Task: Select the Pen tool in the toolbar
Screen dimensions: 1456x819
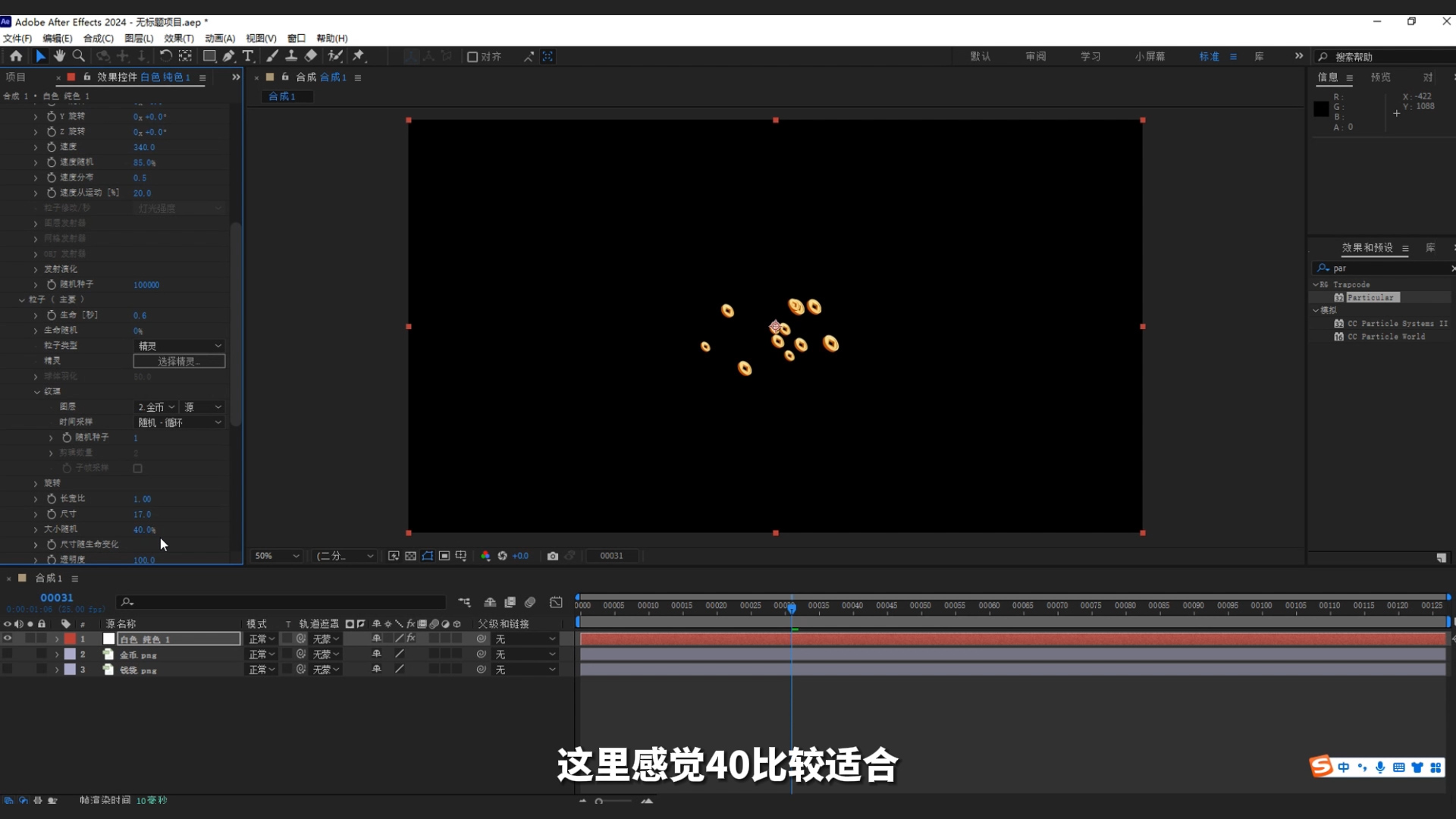Action: click(x=228, y=55)
